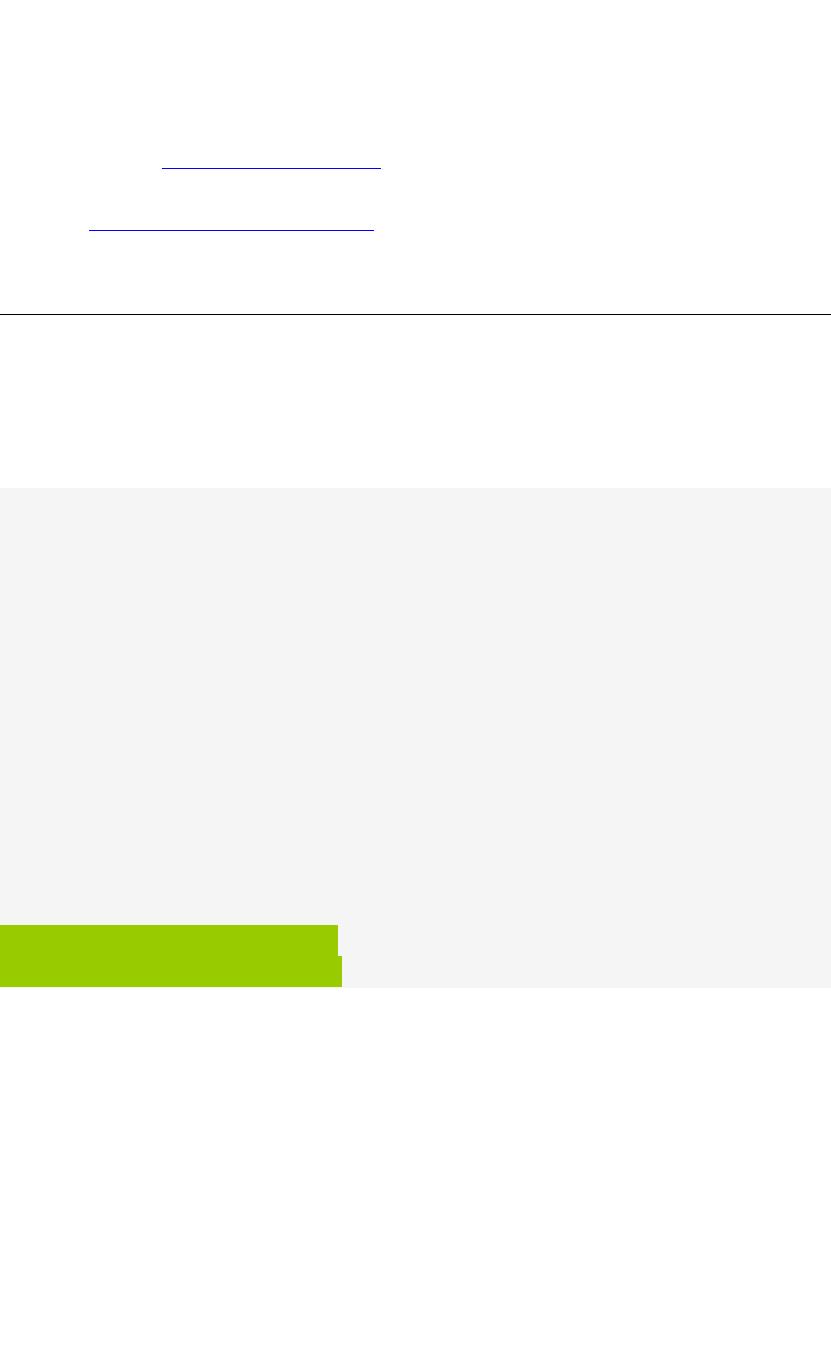The image size is (831, 1362).
Task: Click the upper underlined blue hyperlink
Action: pos(271,167)
